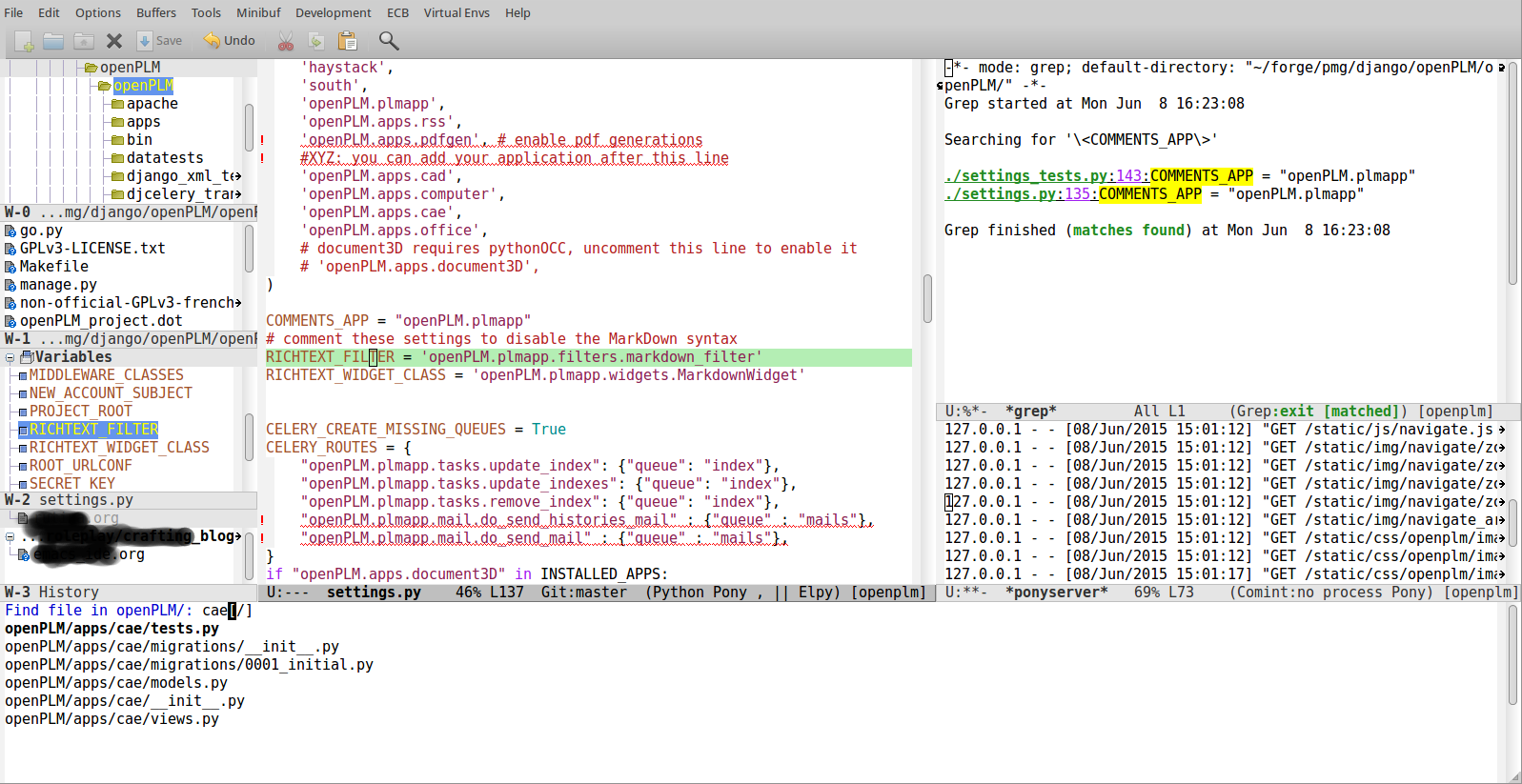Image resolution: width=1522 pixels, height=784 pixels.
Task: Open the Help menu
Action: click(x=517, y=12)
